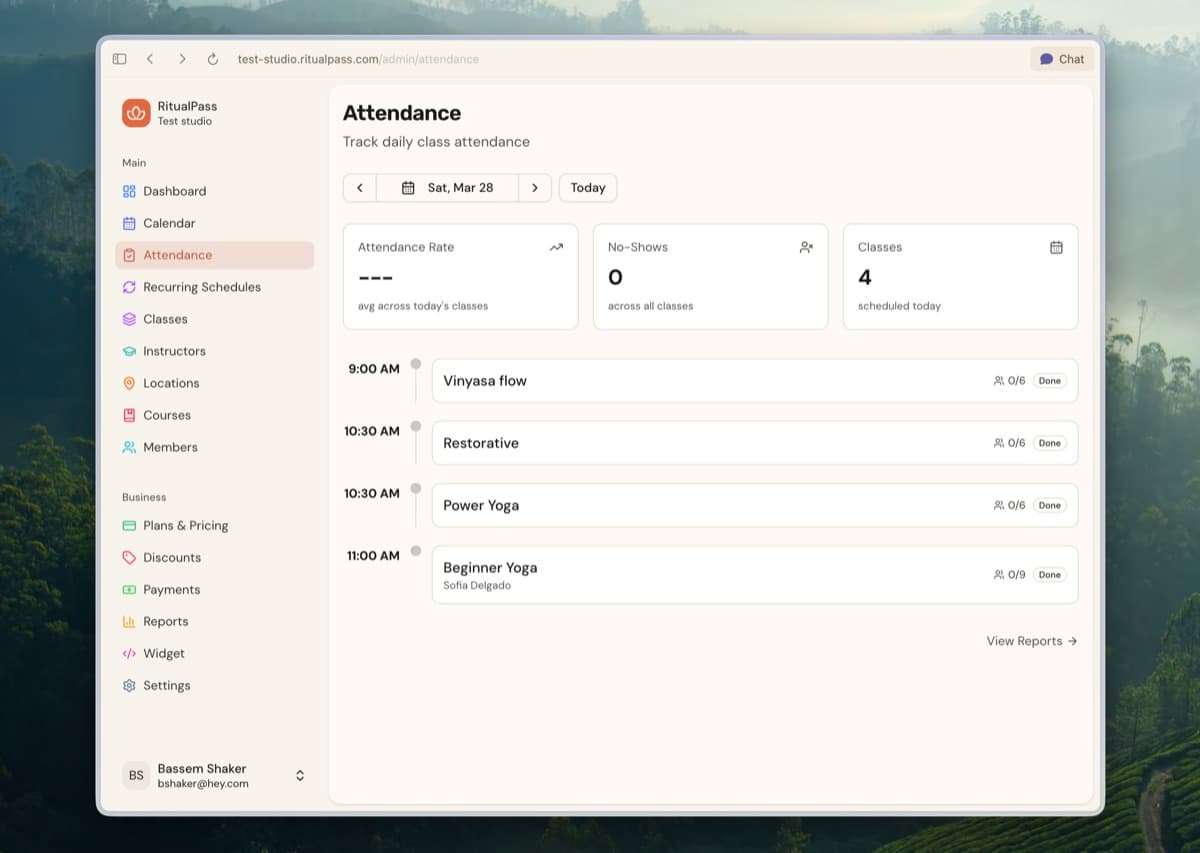
Task: Go back with browser back arrow
Action: (150, 59)
